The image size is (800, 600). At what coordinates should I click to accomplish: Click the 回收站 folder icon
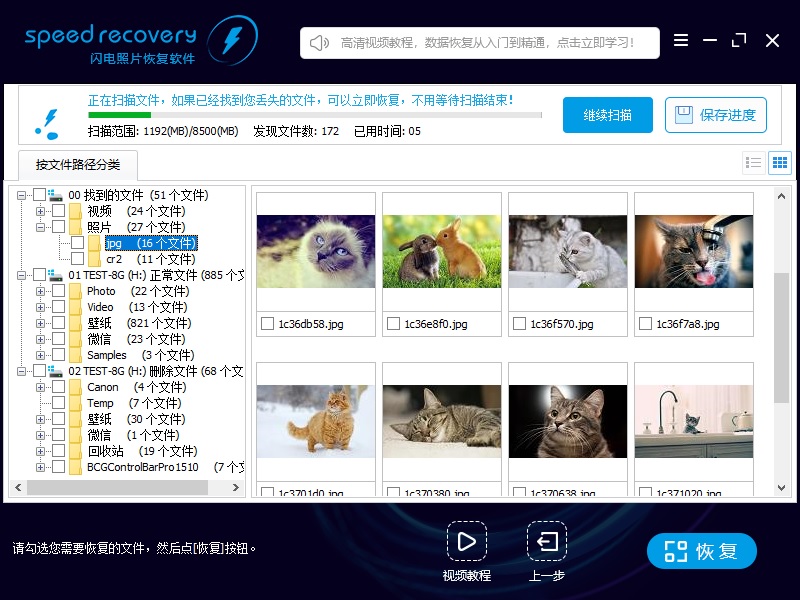tap(76, 451)
